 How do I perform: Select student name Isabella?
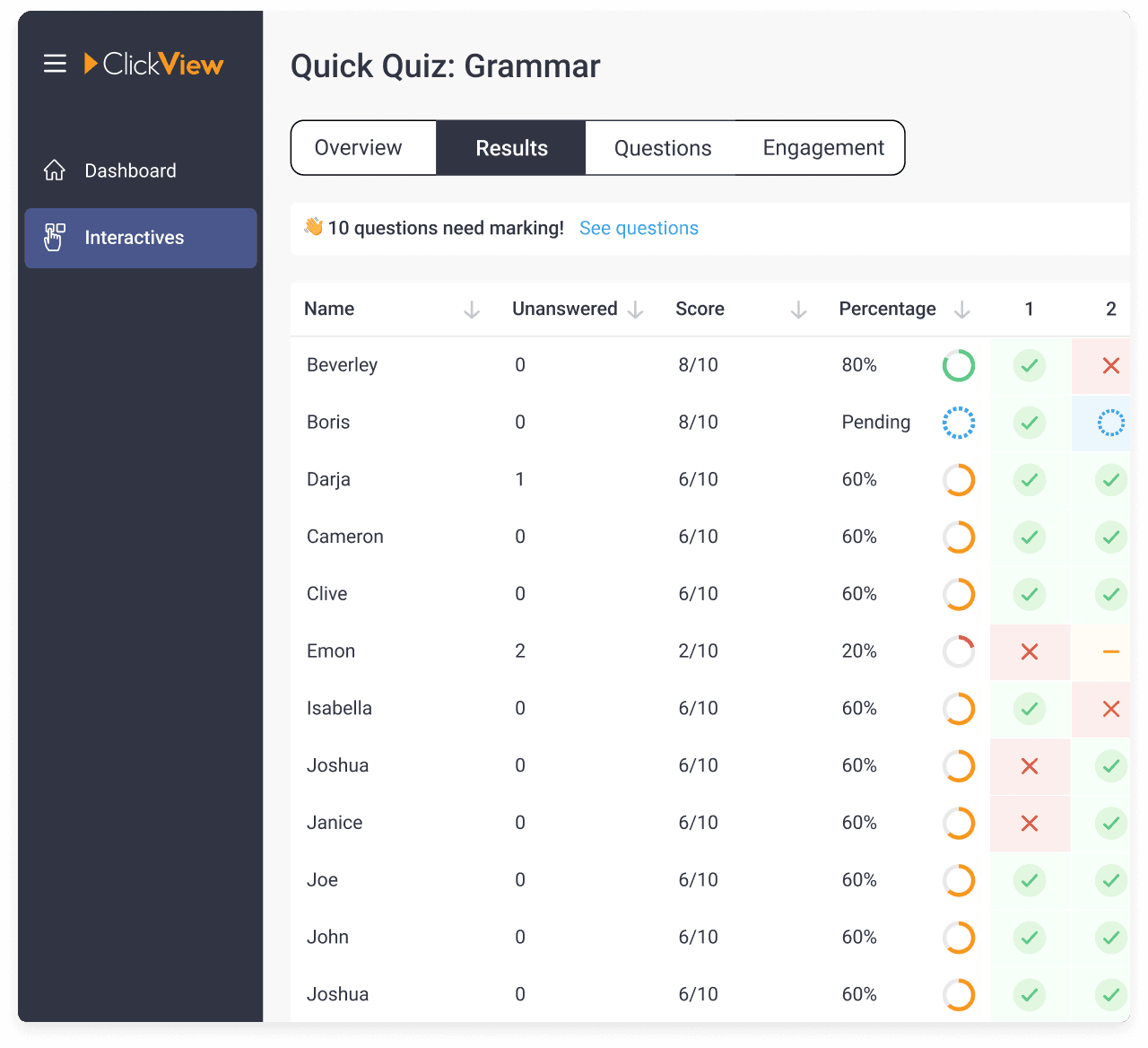coord(339,709)
